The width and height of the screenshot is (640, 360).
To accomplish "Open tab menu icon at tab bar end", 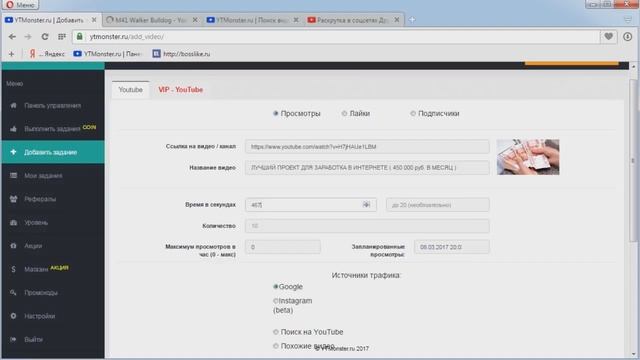I will (628, 20).
